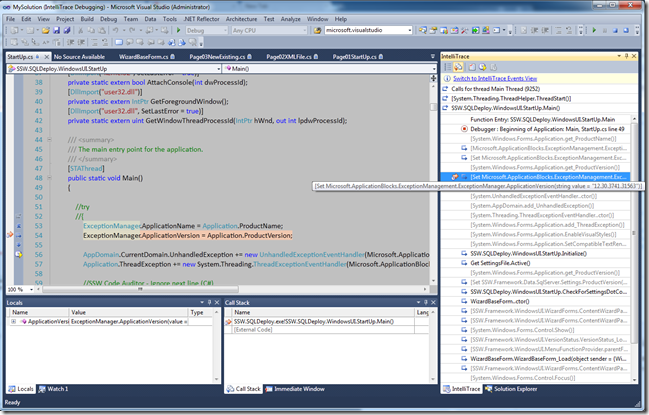Click the IntelliTrace settings icon with yellow arrow
Viewport: 649px width, 415px height.
coord(483,67)
